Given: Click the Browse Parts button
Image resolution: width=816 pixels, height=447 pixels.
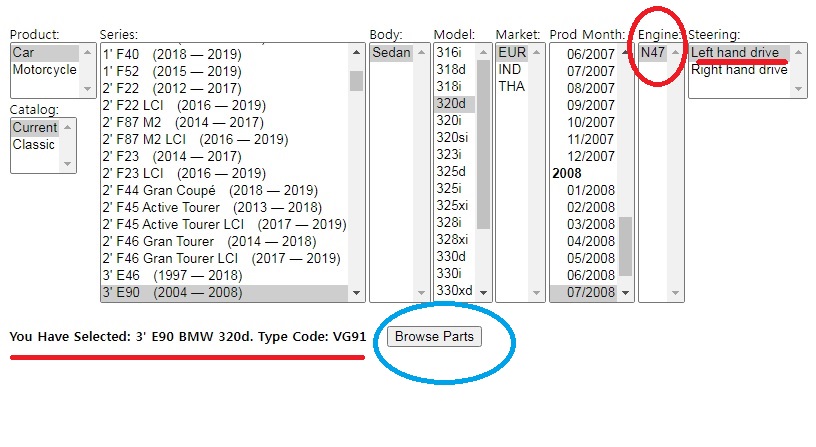Looking at the screenshot, I should [434, 337].
